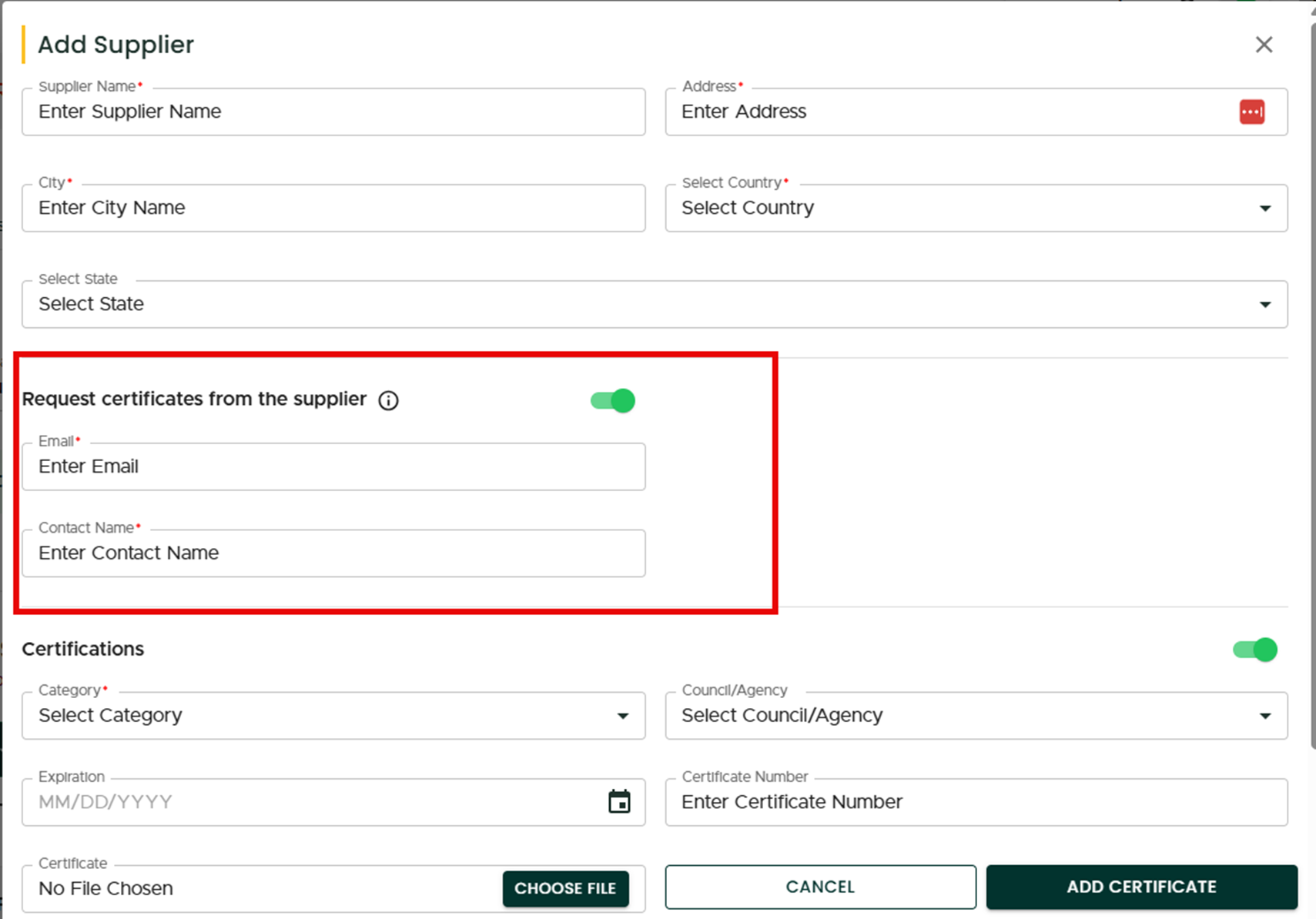This screenshot has width=1316, height=919.
Task: Focus the Supplier Name field
Action: [x=333, y=112]
